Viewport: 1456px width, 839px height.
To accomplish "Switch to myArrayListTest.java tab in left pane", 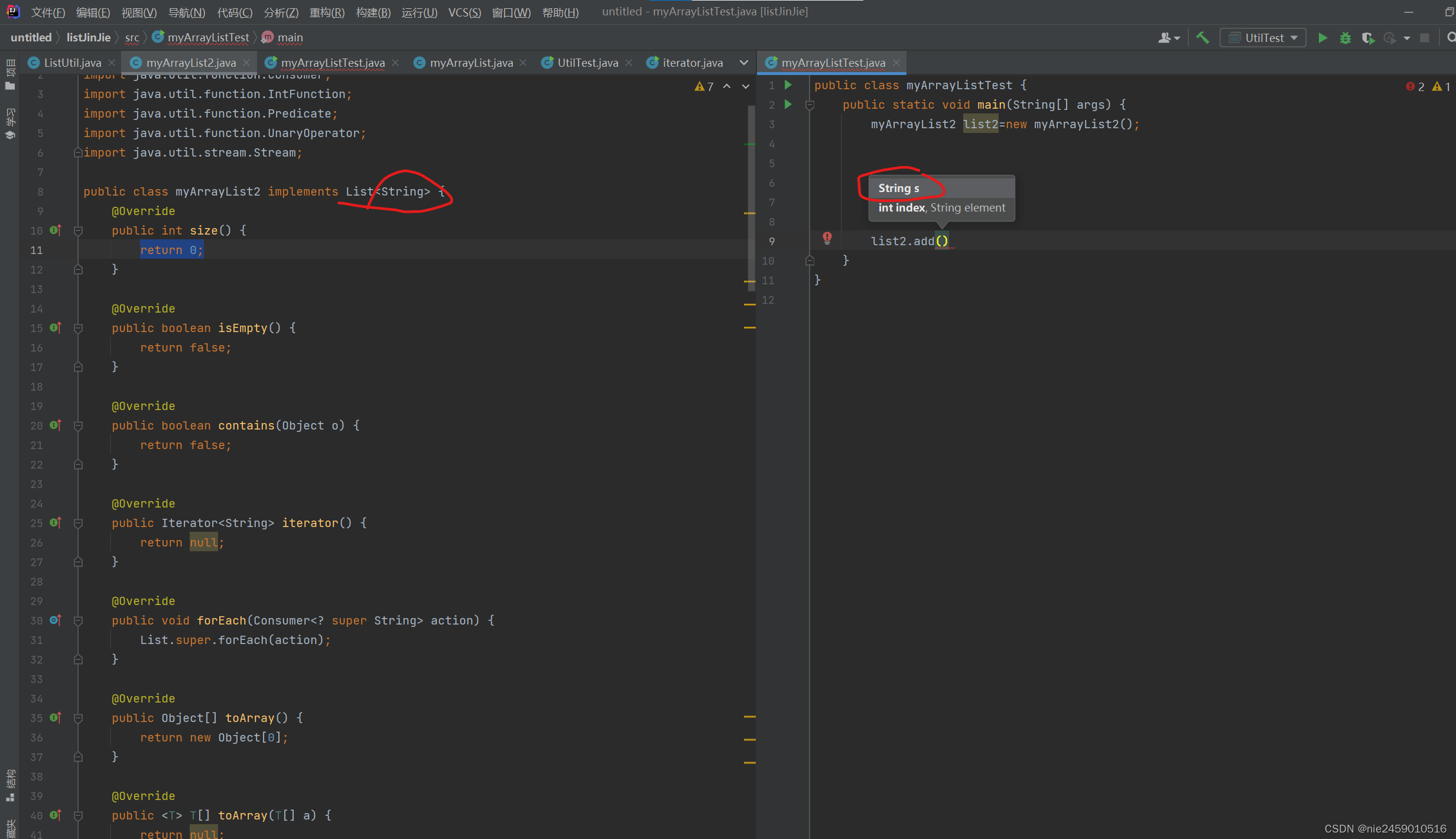I will click(332, 63).
